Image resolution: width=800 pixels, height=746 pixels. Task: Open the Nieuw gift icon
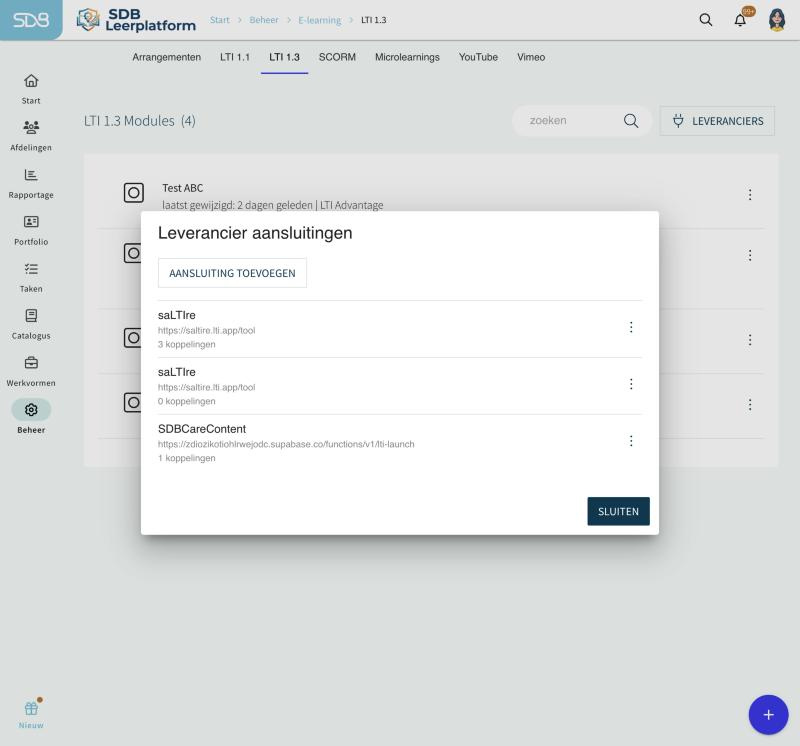click(31, 708)
